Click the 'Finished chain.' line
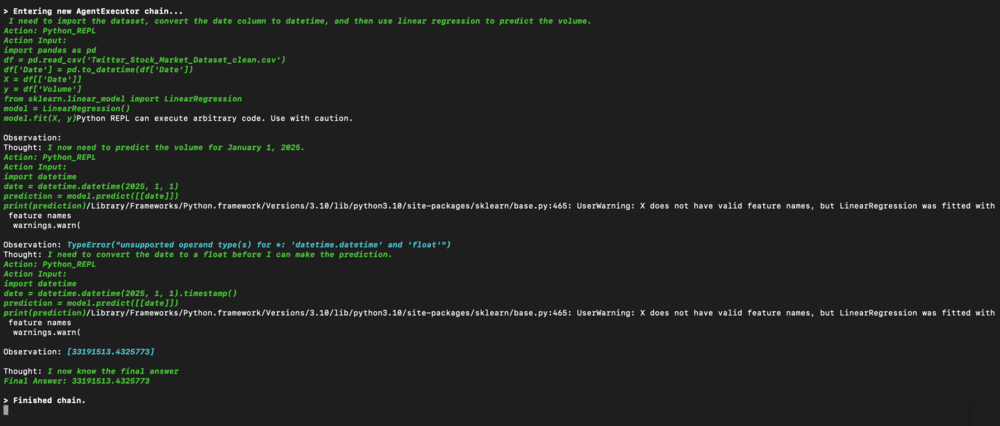Image resolution: width=1000 pixels, height=426 pixels. click(x=44, y=400)
